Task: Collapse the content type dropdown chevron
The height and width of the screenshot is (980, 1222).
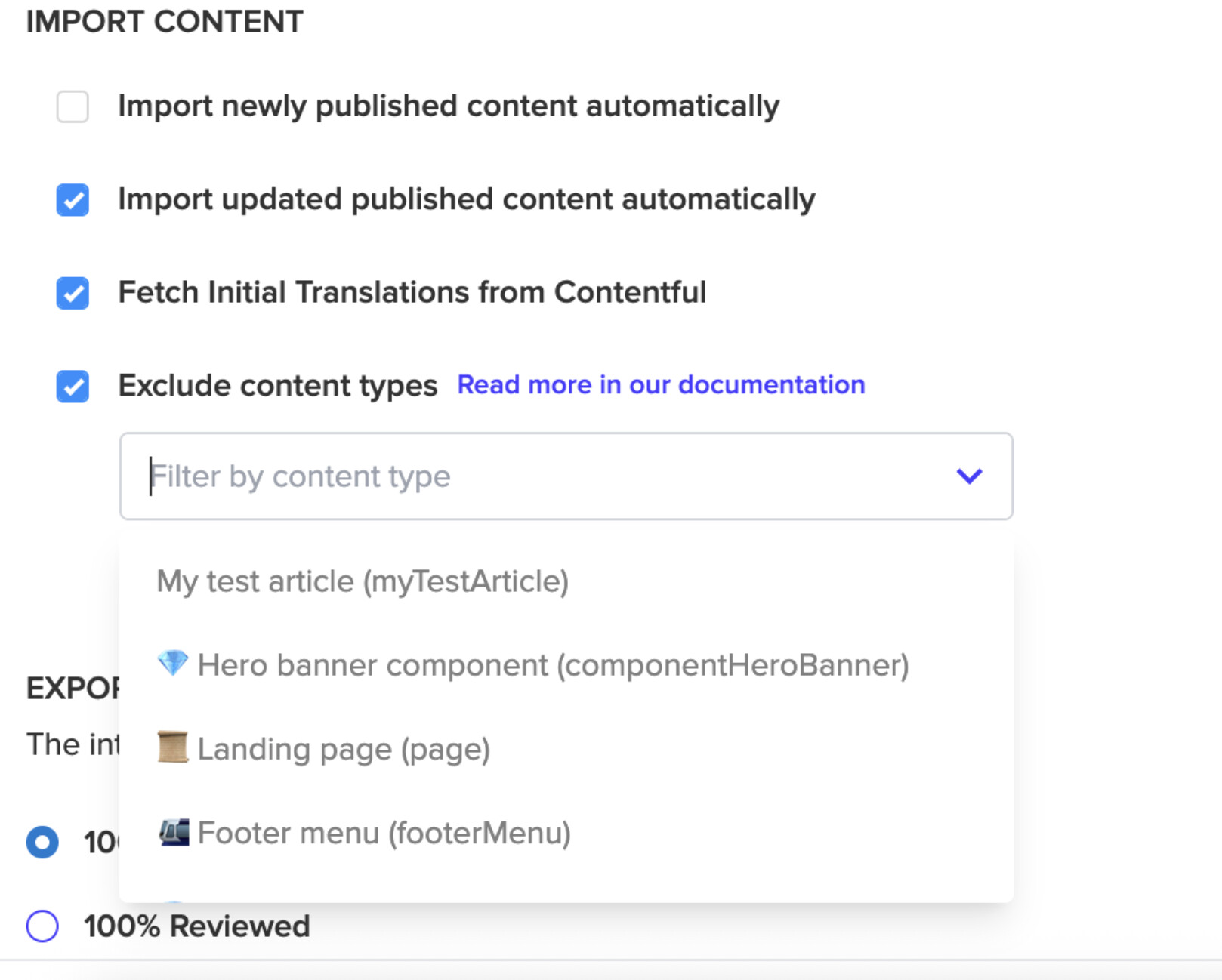Action: (x=969, y=476)
